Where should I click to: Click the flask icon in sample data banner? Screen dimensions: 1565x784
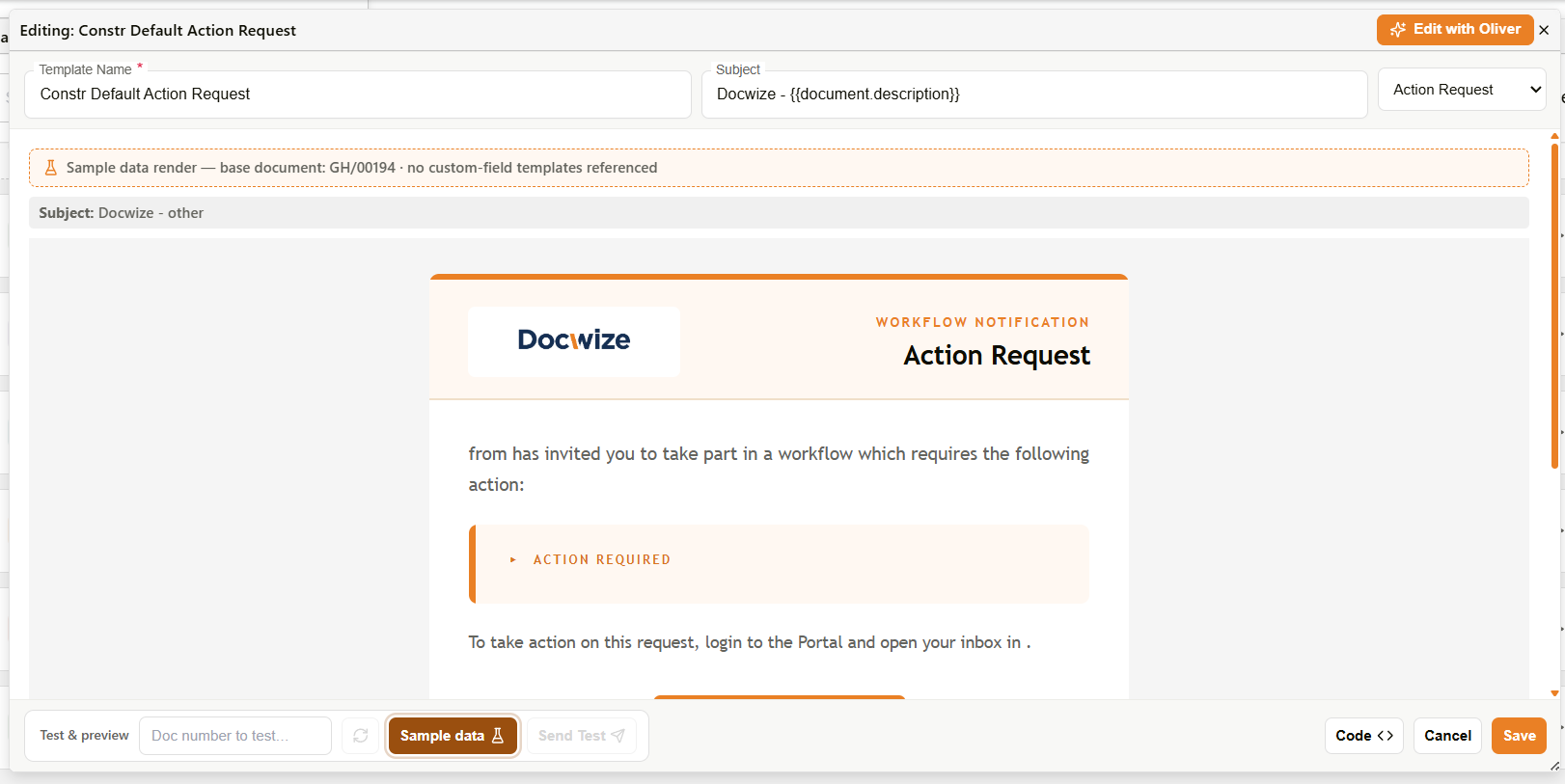pyautogui.click(x=51, y=168)
